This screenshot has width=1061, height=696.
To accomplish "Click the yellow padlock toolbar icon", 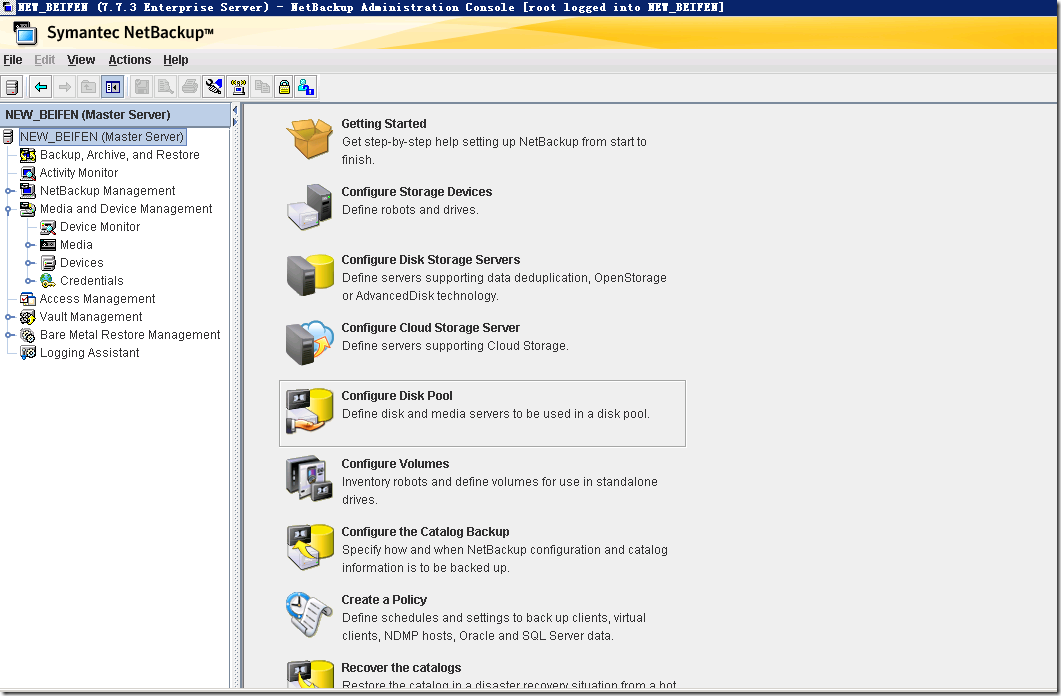I will click(284, 87).
